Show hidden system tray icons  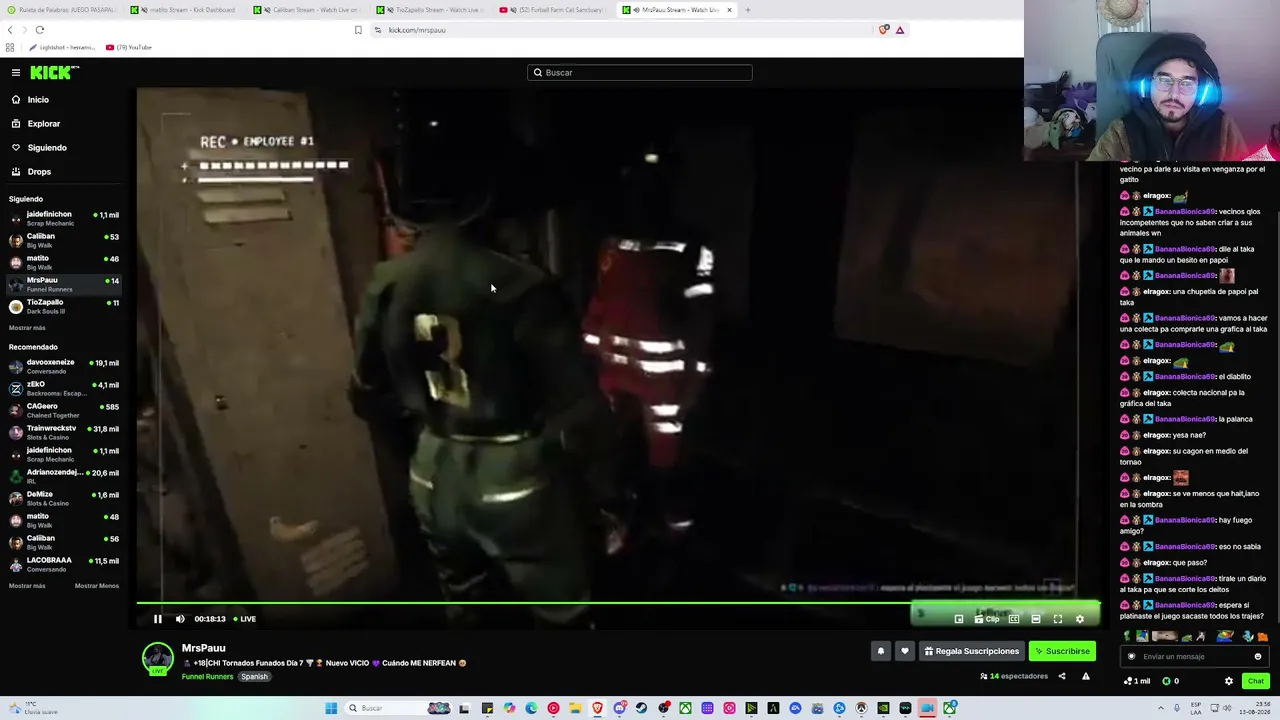coord(1163,708)
